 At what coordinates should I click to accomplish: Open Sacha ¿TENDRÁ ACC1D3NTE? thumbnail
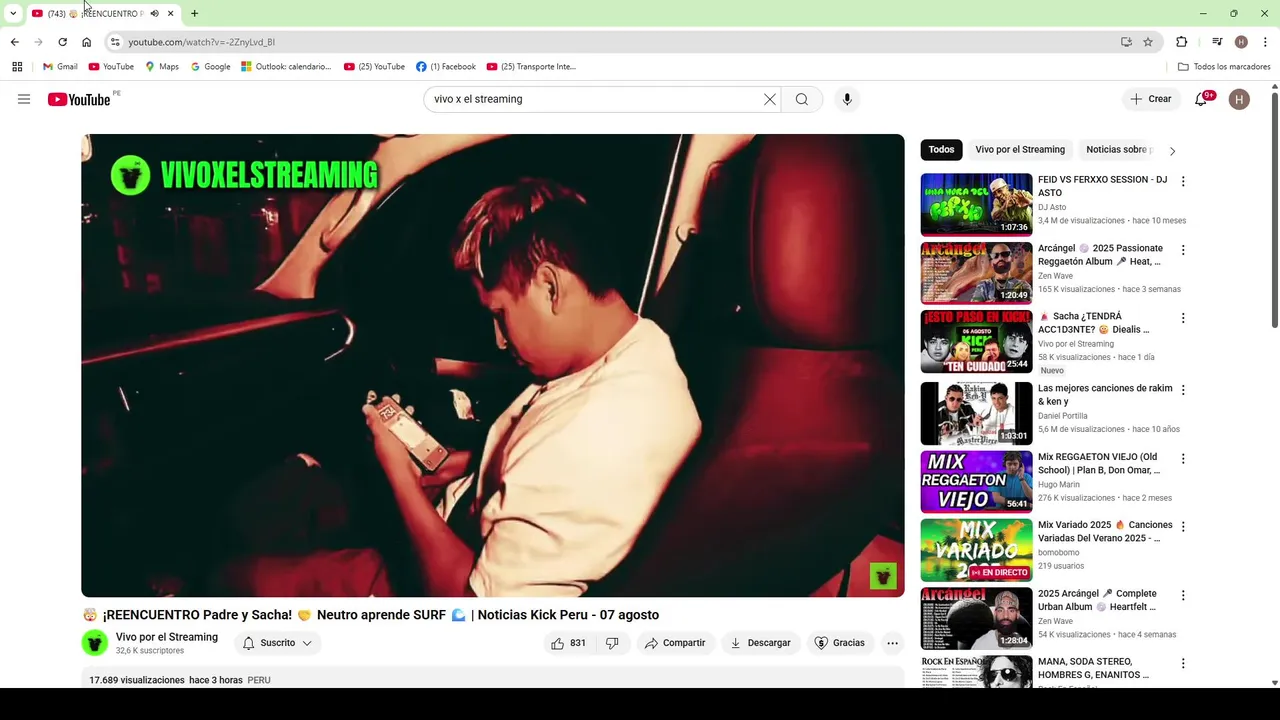[976, 341]
